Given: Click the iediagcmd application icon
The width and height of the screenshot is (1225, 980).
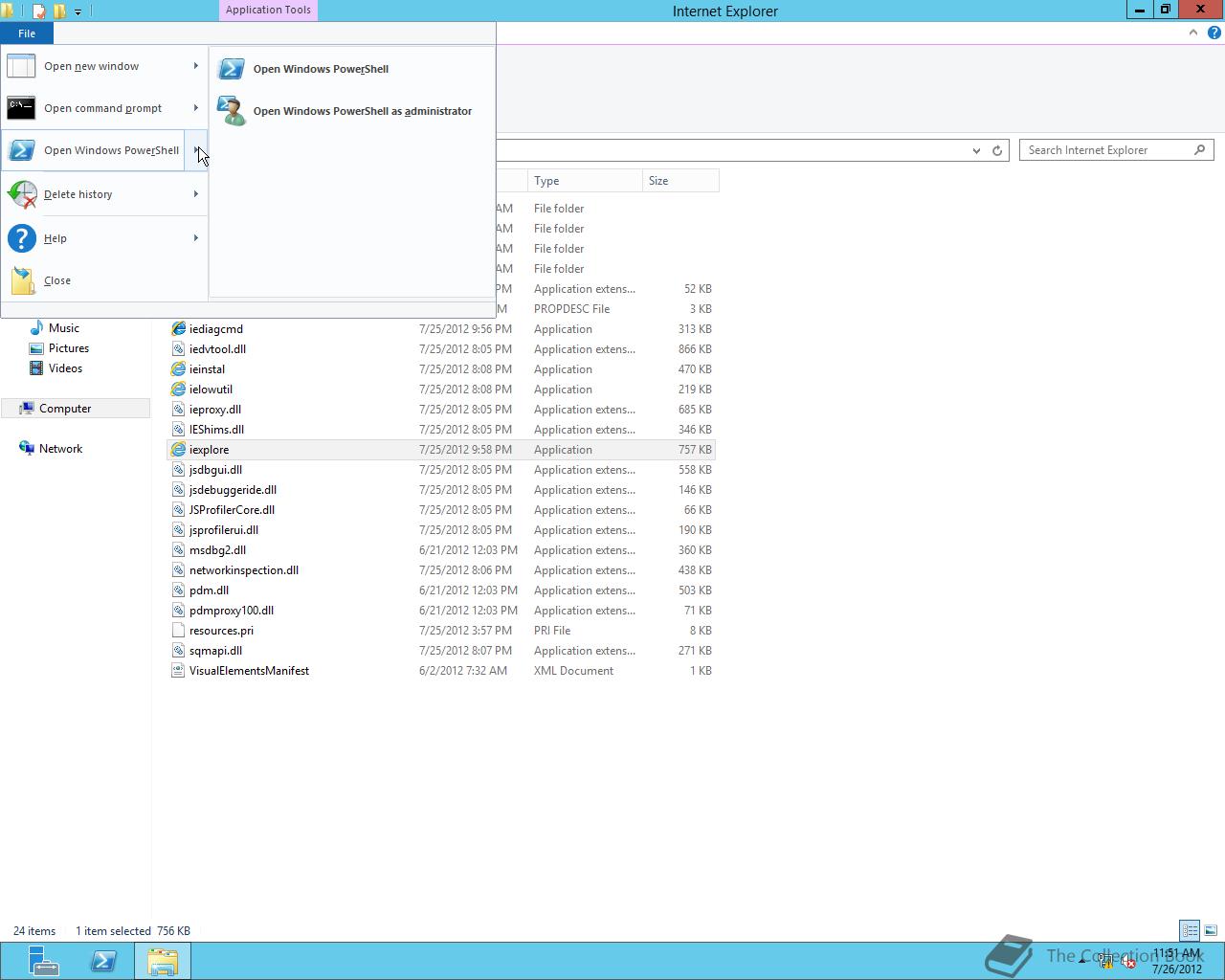Looking at the screenshot, I should (178, 329).
